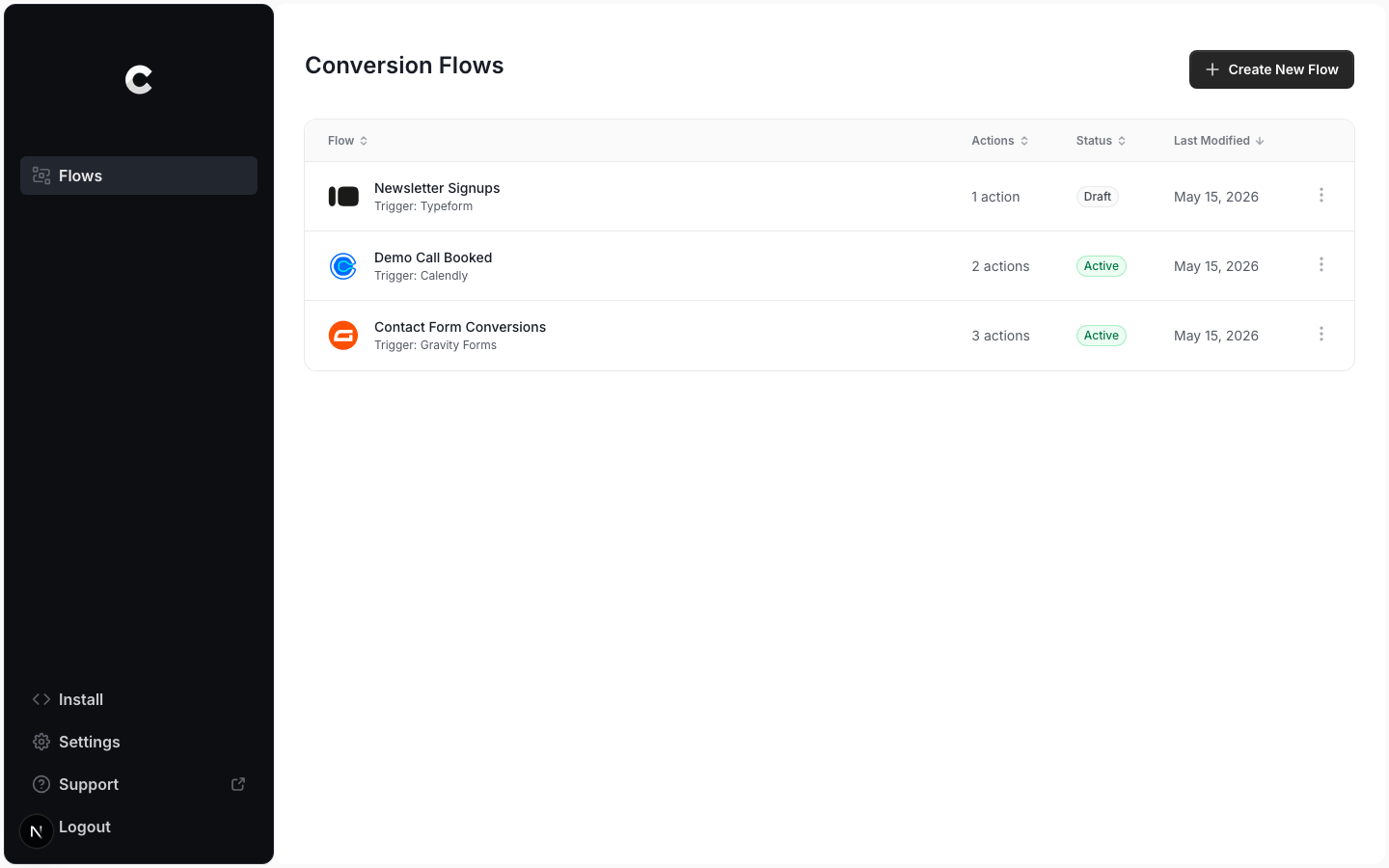The height and width of the screenshot is (868, 1389).
Task: Click the '1 action' cell
Action: (995, 197)
